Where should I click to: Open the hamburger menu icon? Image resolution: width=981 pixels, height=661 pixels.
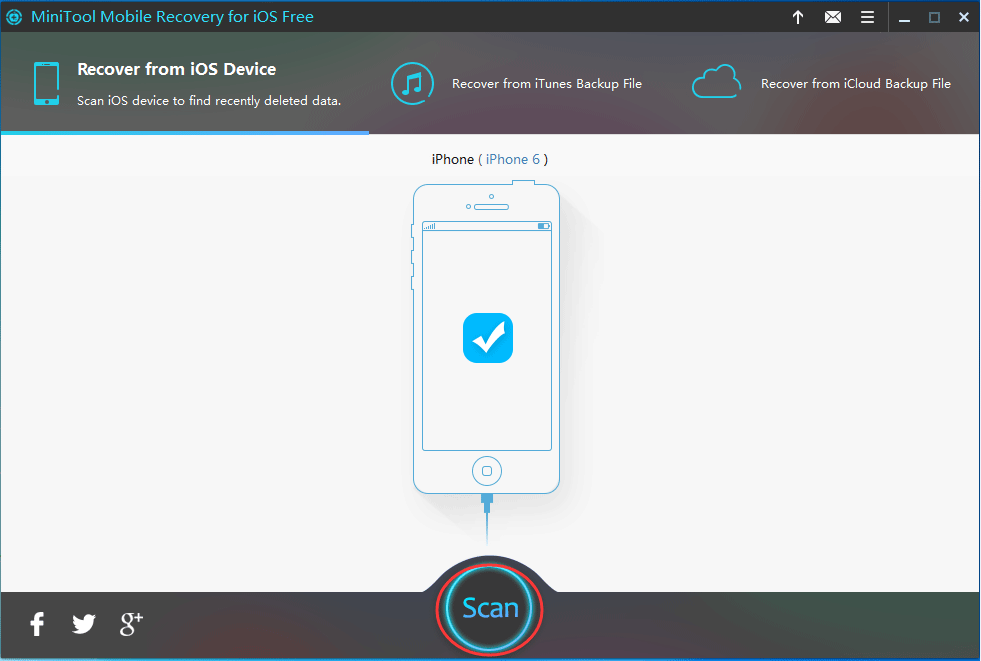coord(867,17)
